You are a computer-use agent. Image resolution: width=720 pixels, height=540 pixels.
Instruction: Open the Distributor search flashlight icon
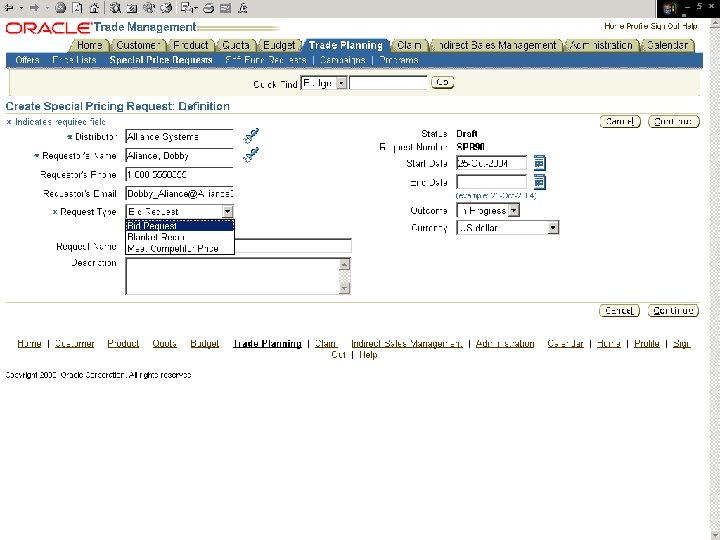(x=251, y=136)
